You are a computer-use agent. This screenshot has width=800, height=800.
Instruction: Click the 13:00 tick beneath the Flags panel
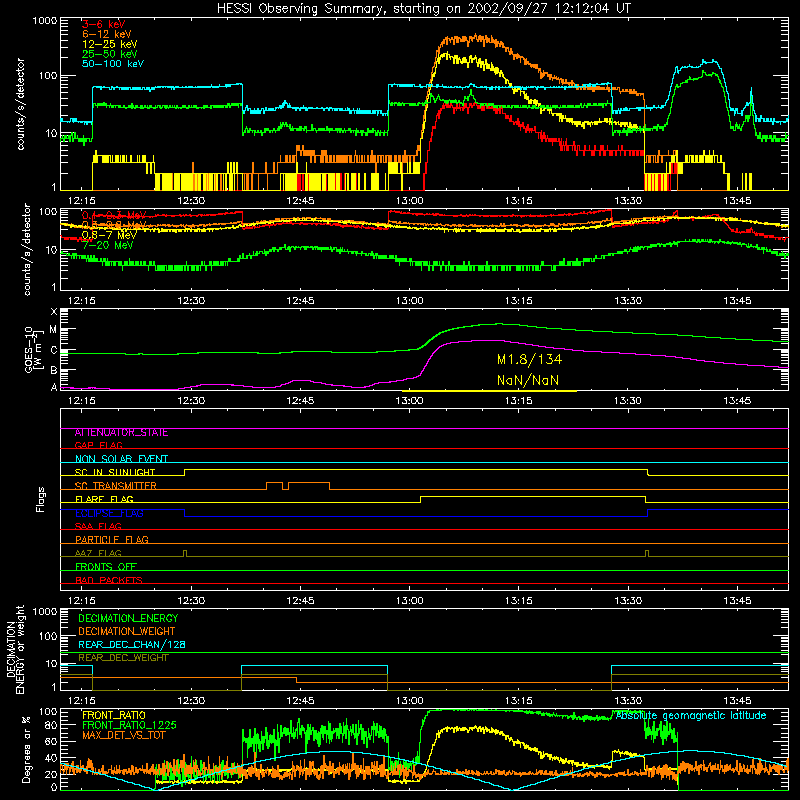pos(409,601)
